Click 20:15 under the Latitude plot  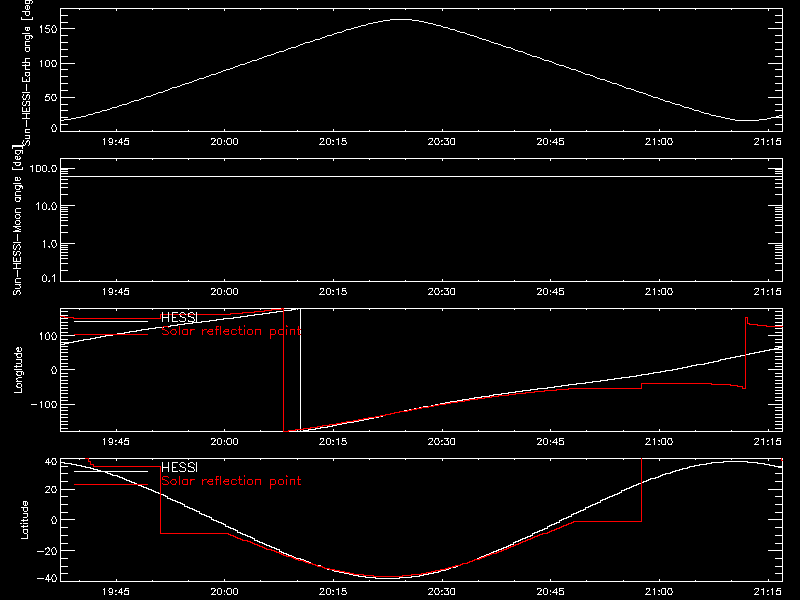(333, 592)
